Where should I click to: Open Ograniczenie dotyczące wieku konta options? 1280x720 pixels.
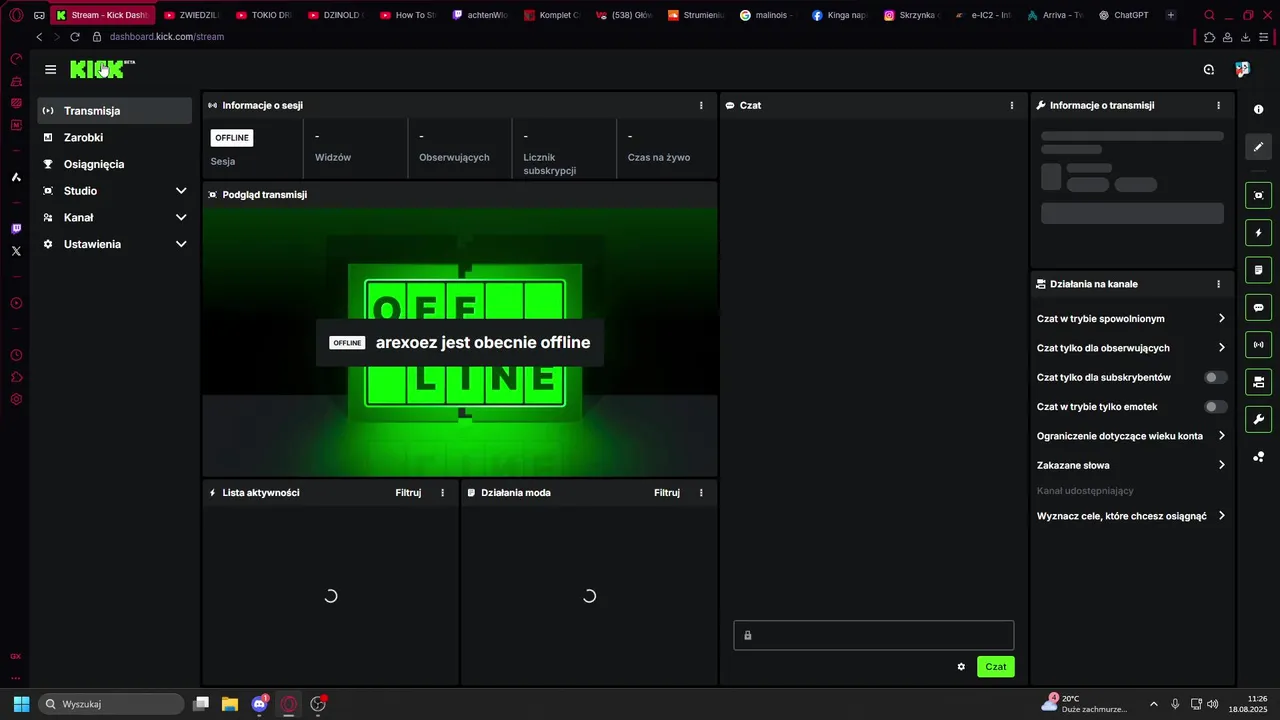click(x=1131, y=436)
